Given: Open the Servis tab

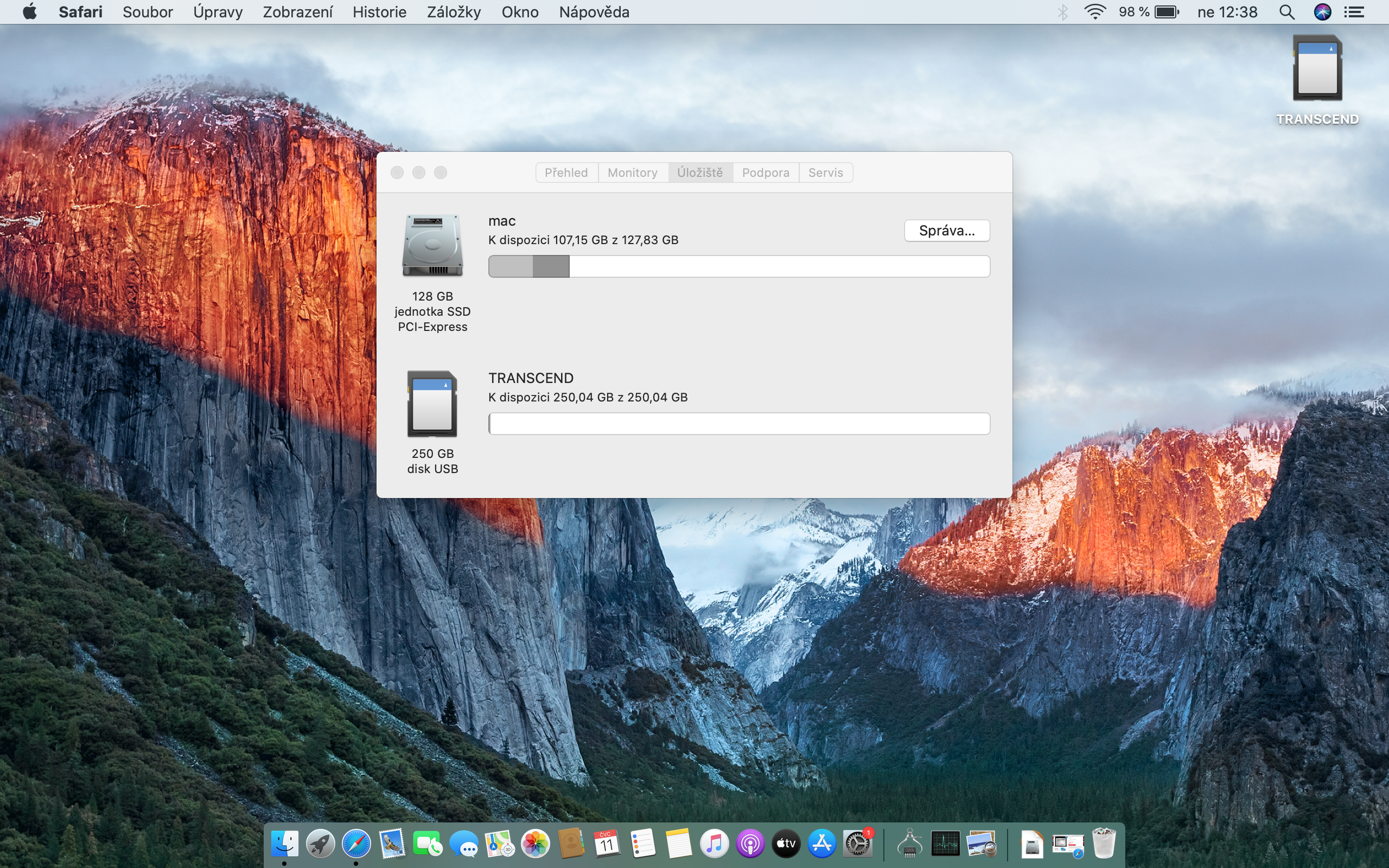Looking at the screenshot, I should [825, 173].
